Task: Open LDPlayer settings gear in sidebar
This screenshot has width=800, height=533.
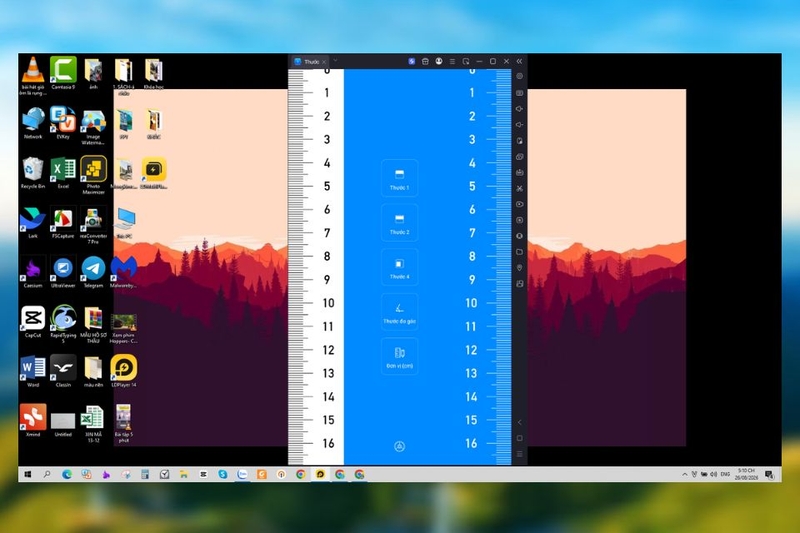Action: pyautogui.click(x=519, y=76)
